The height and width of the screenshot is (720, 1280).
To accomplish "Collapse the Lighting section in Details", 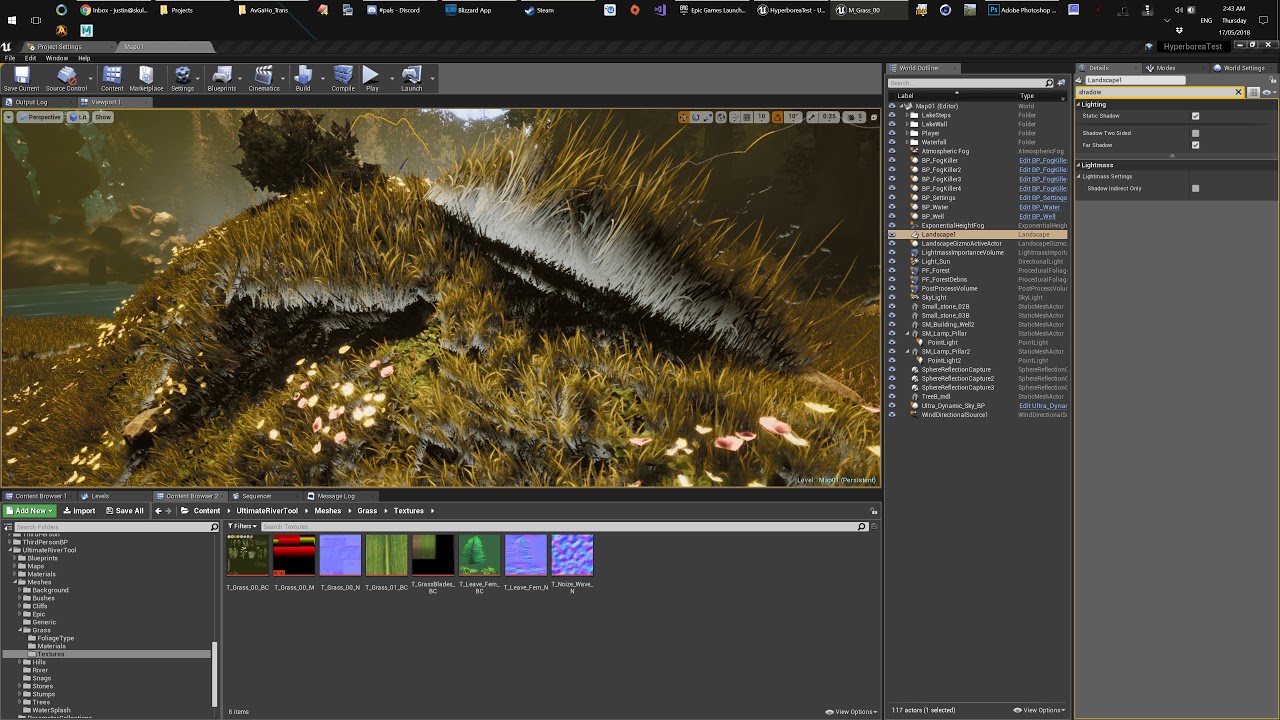I will (x=1079, y=104).
